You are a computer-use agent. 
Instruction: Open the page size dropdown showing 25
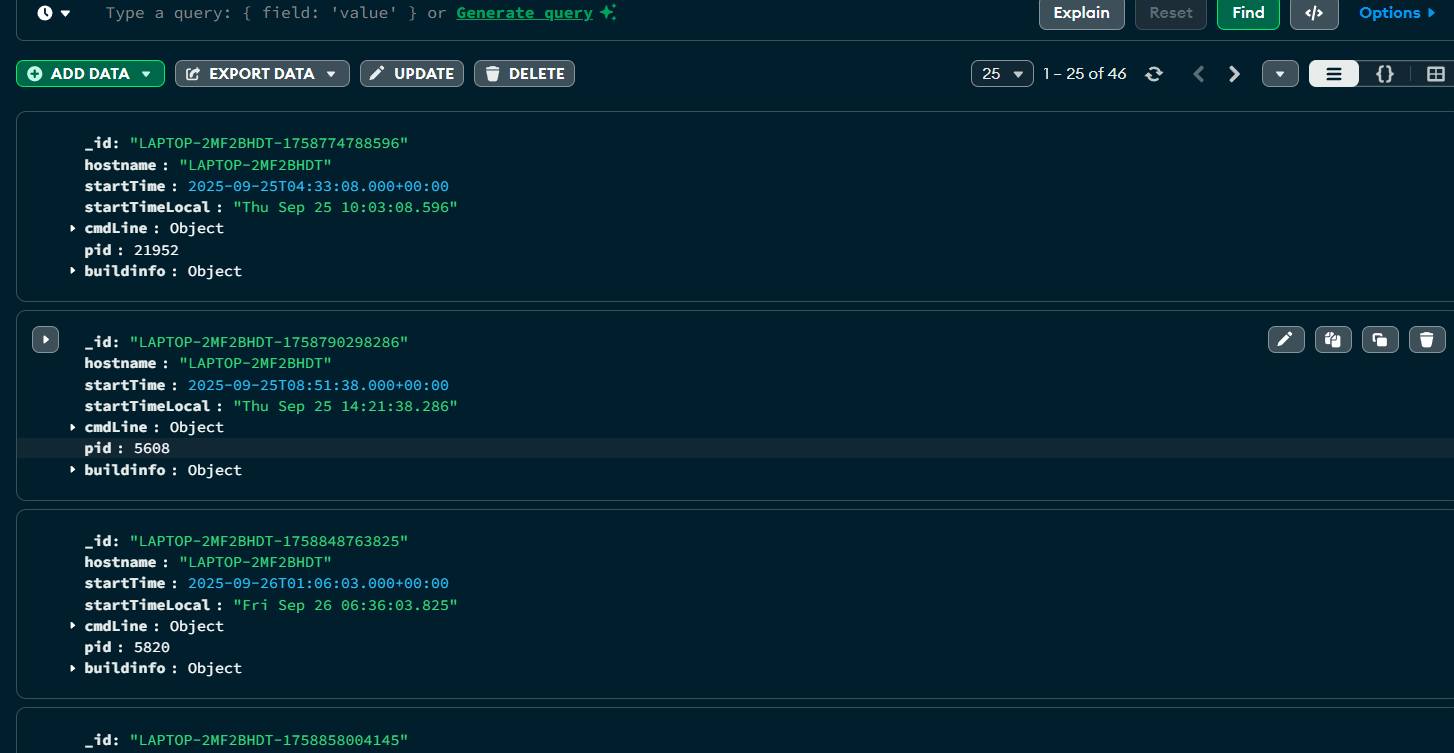coord(1002,73)
